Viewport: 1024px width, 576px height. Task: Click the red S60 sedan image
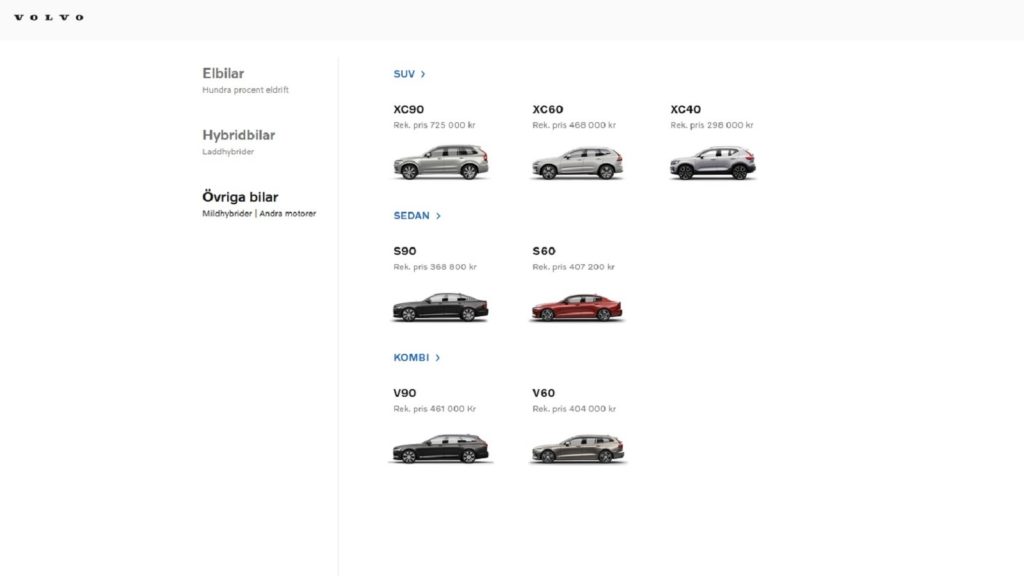pos(577,308)
